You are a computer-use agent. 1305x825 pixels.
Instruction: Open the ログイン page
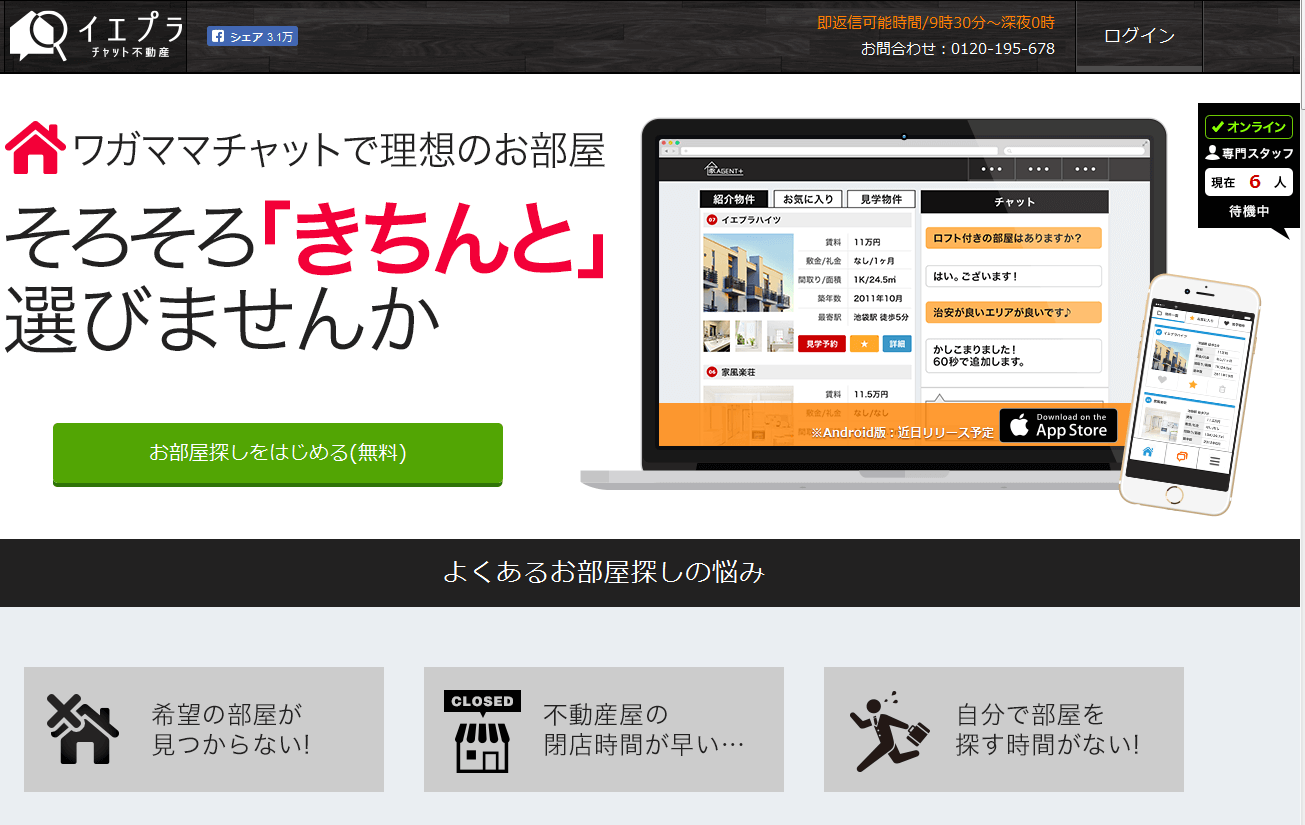1139,36
